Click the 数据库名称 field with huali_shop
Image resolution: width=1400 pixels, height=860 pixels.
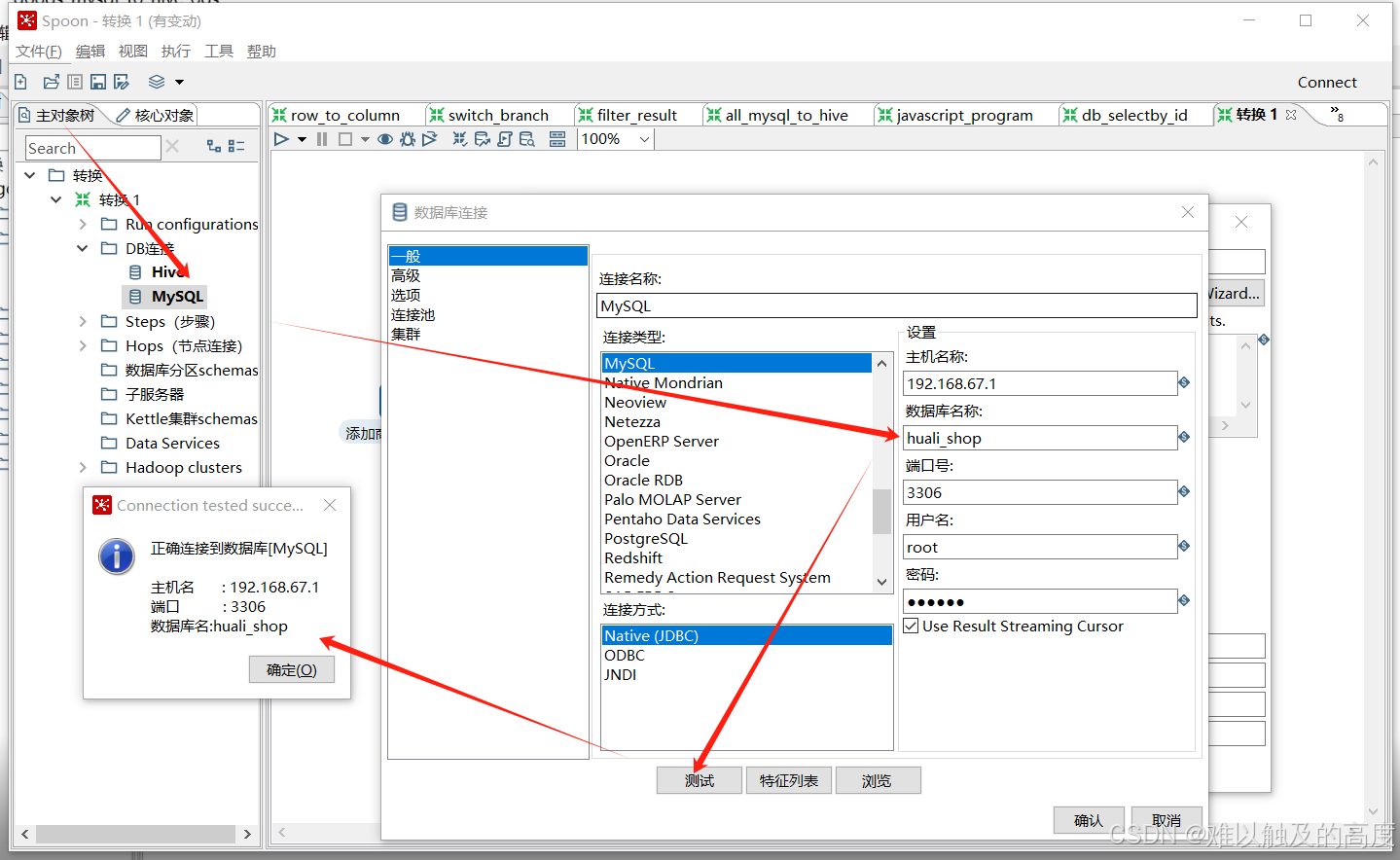pos(1040,438)
